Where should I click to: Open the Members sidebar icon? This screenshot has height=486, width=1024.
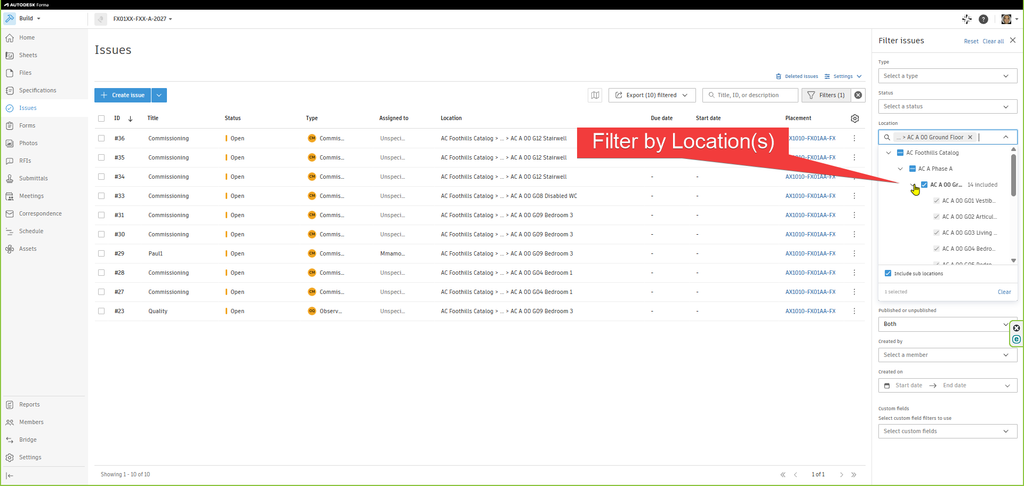pos(10,423)
